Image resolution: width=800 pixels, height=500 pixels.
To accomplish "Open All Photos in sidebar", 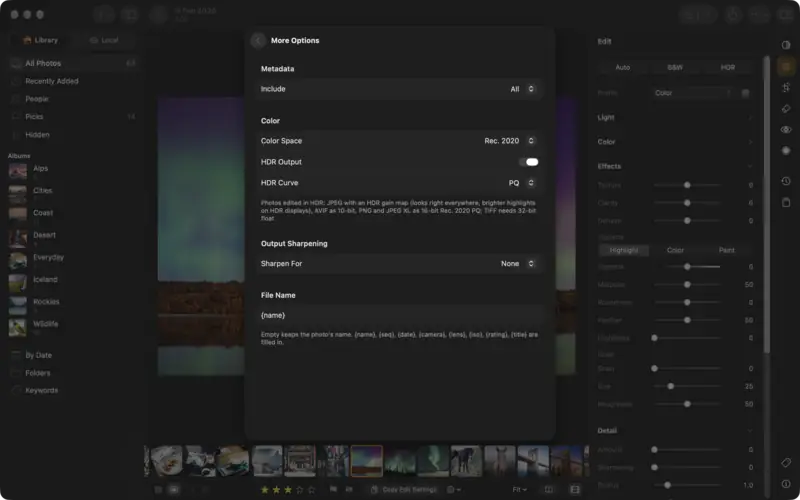I will click(x=73, y=63).
